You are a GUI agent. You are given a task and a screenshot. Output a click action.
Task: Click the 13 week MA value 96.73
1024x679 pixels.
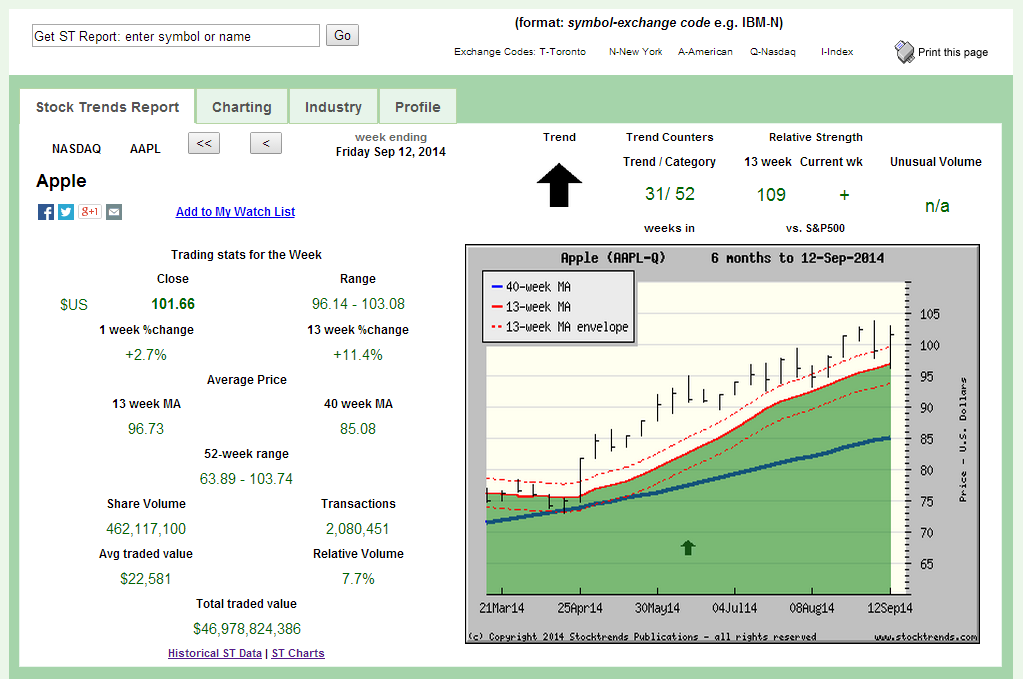click(146, 428)
